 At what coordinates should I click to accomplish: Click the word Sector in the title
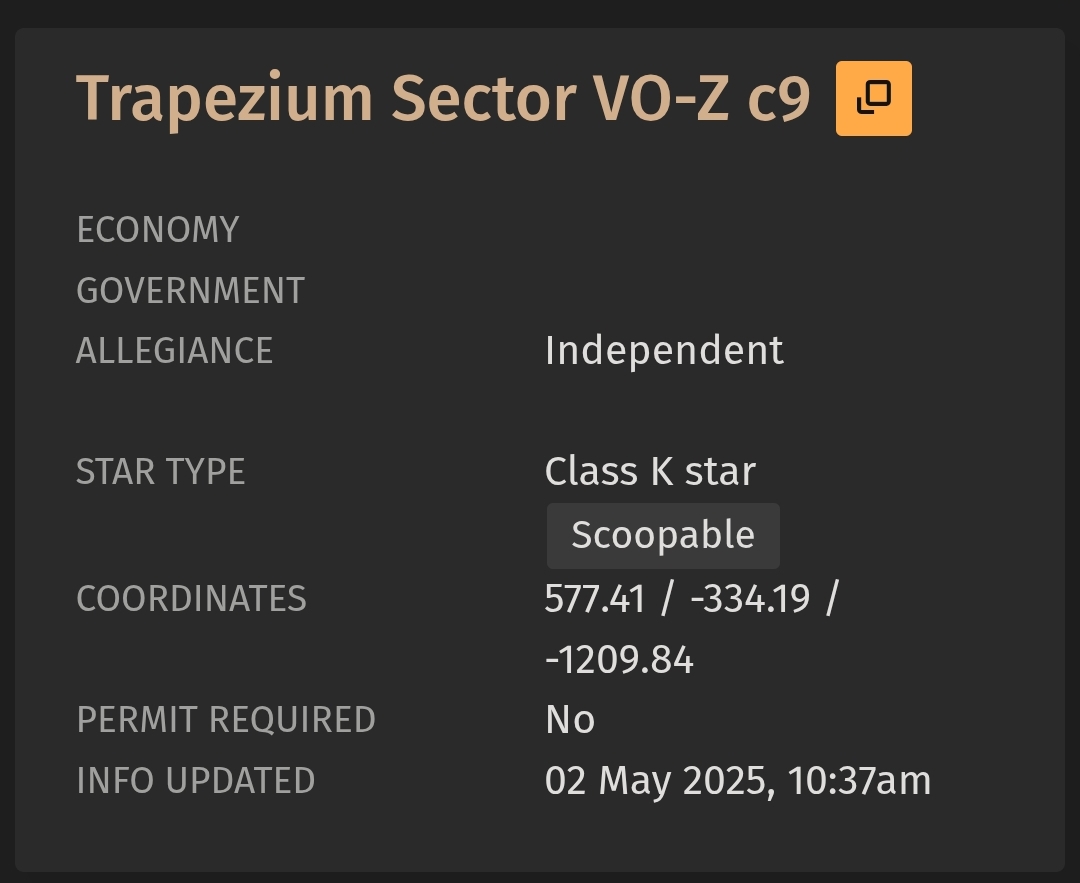click(x=484, y=99)
